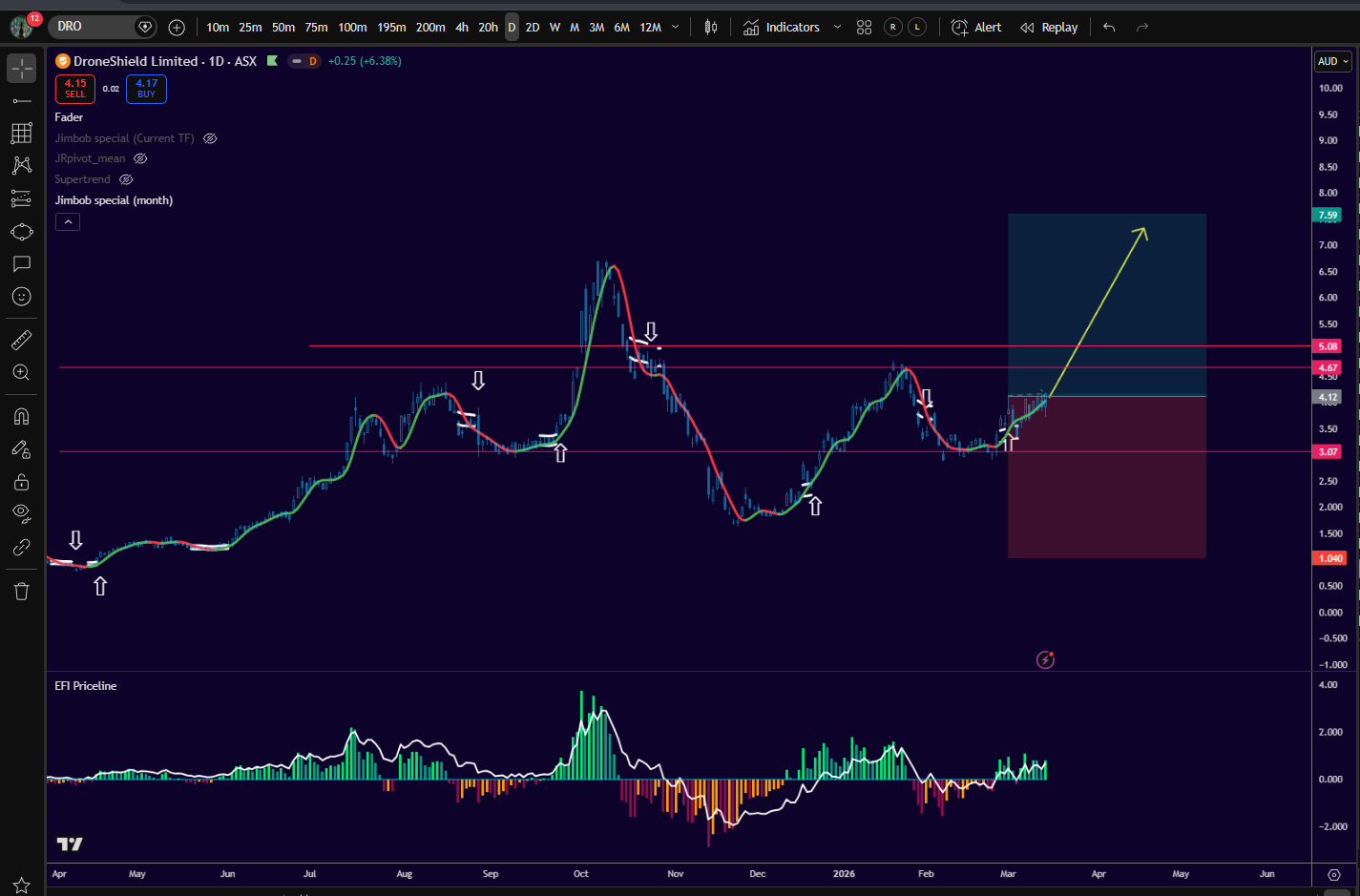Click the trash can to remove drawings
1360x896 pixels.
[21, 592]
